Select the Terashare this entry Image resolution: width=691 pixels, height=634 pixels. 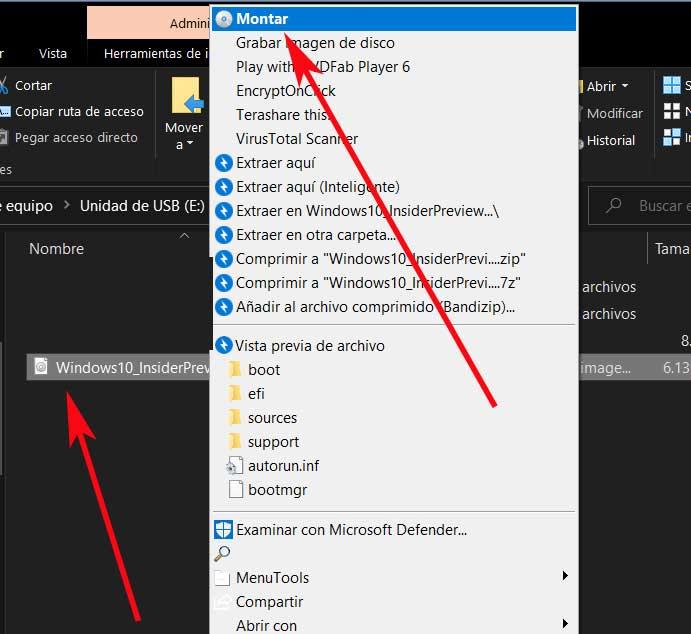tap(394, 115)
